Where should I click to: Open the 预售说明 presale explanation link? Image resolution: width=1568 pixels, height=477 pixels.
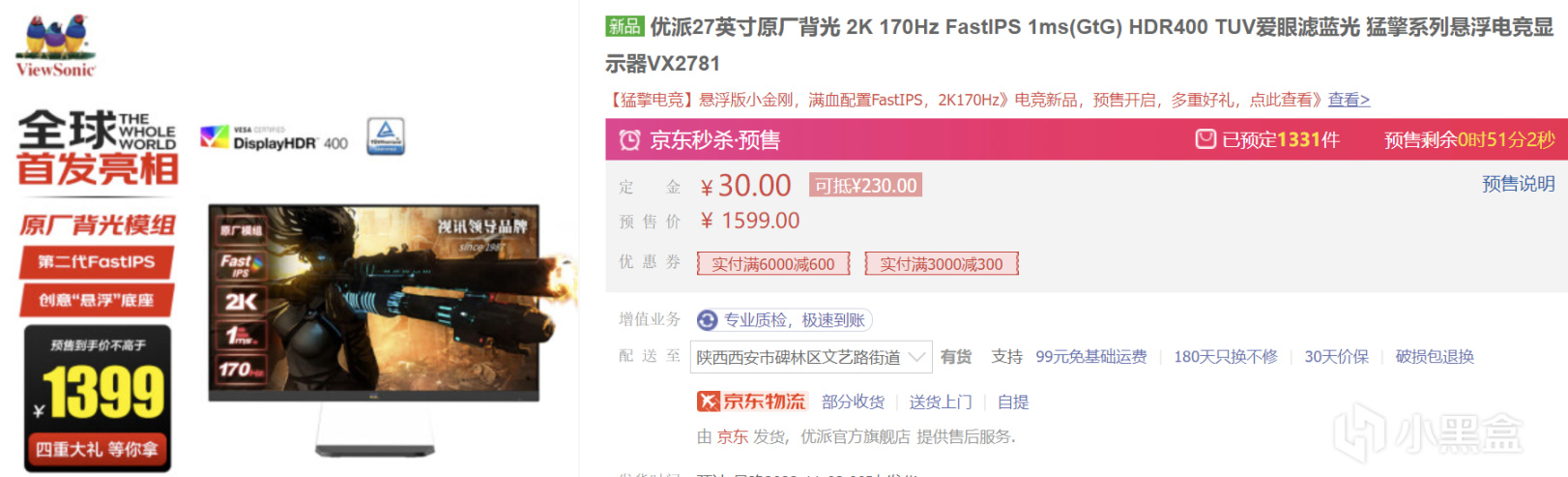[1519, 184]
